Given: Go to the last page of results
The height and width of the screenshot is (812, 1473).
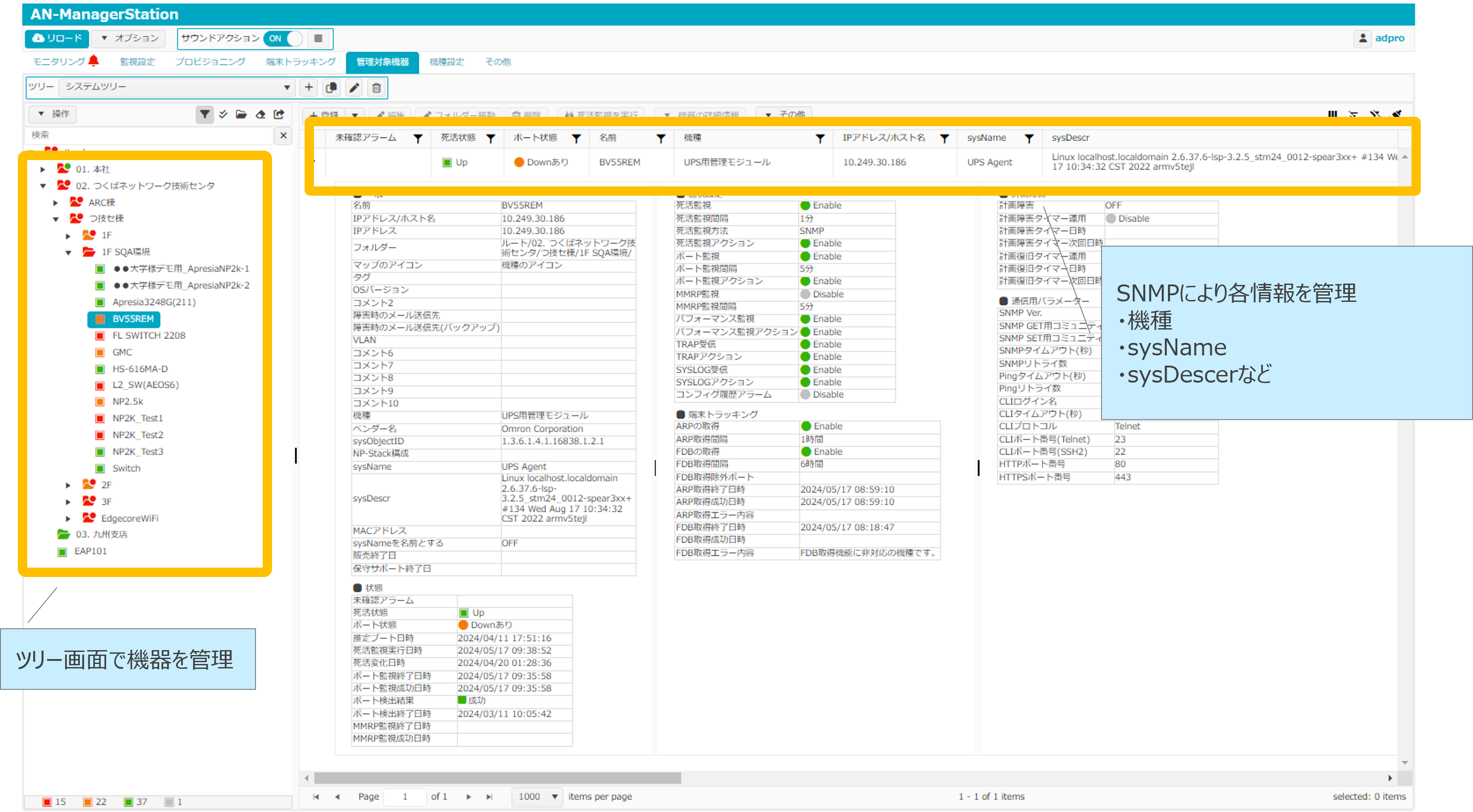Looking at the screenshot, I should click(490, 796).
